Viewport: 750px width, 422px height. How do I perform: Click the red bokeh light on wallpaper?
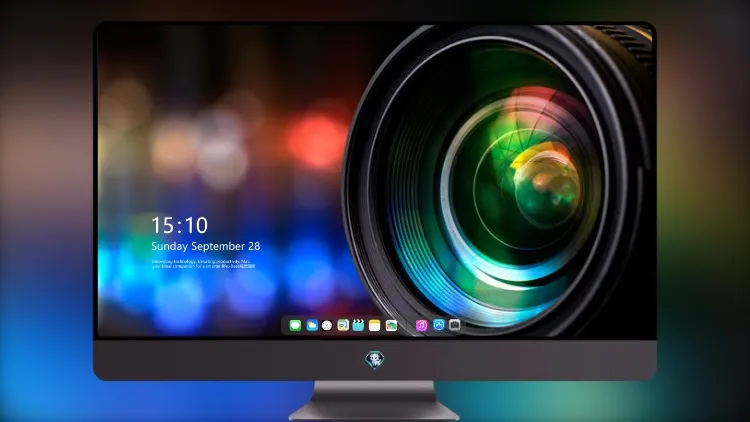317,140
